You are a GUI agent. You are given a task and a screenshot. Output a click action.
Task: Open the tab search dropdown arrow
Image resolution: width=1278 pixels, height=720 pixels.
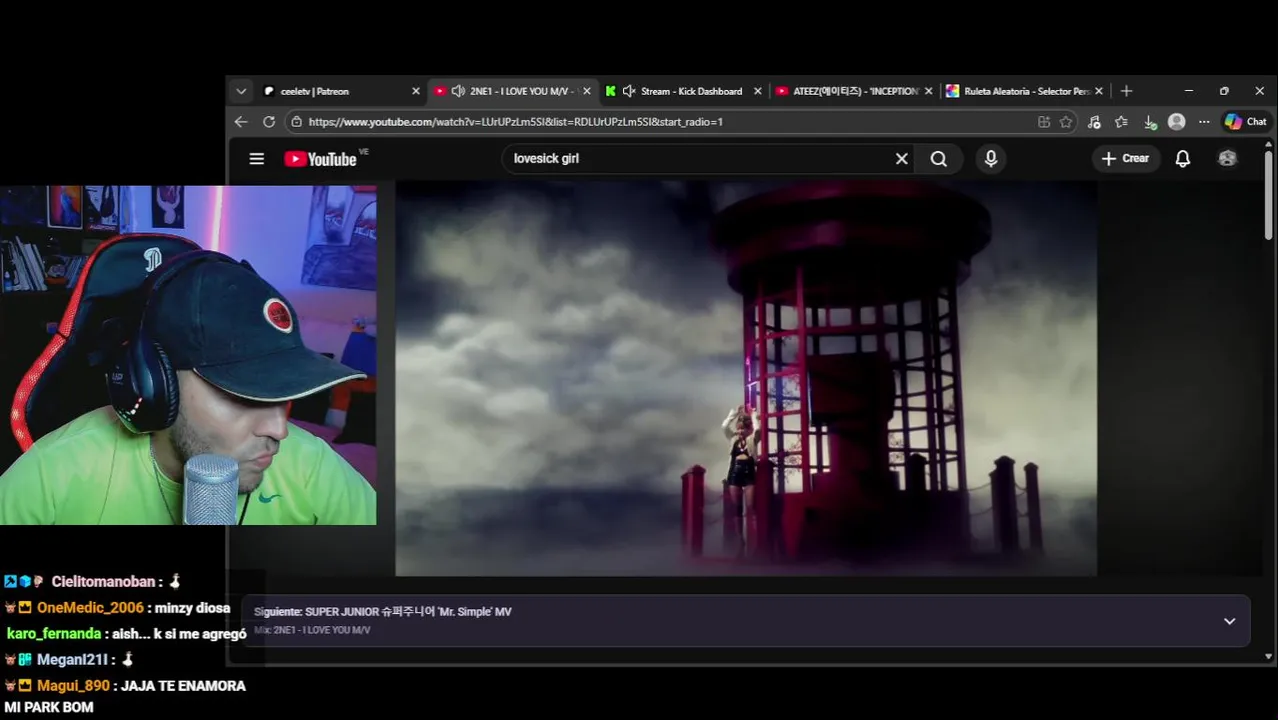pyautogui.click(x=241, y=91)
